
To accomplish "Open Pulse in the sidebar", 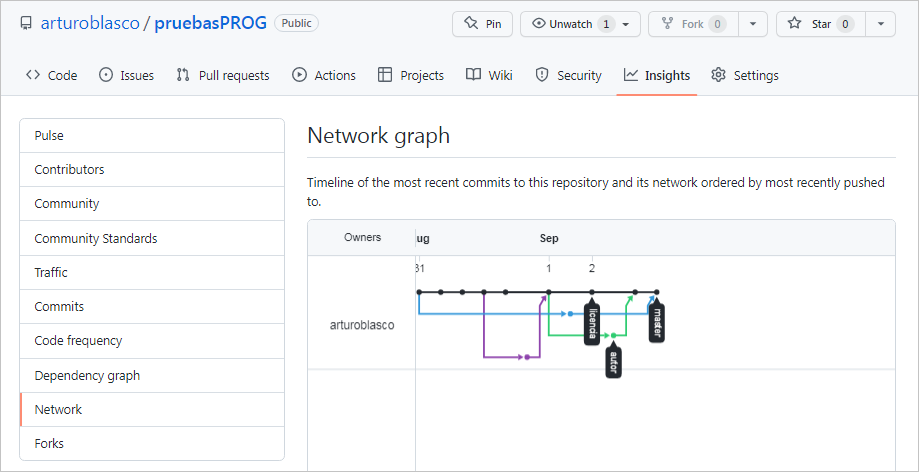I will click(x=152, y=135).
